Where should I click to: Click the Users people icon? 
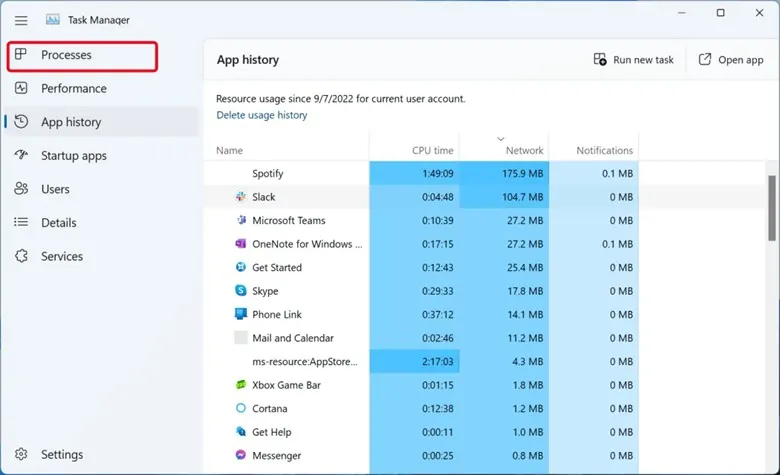coord(21,189)
